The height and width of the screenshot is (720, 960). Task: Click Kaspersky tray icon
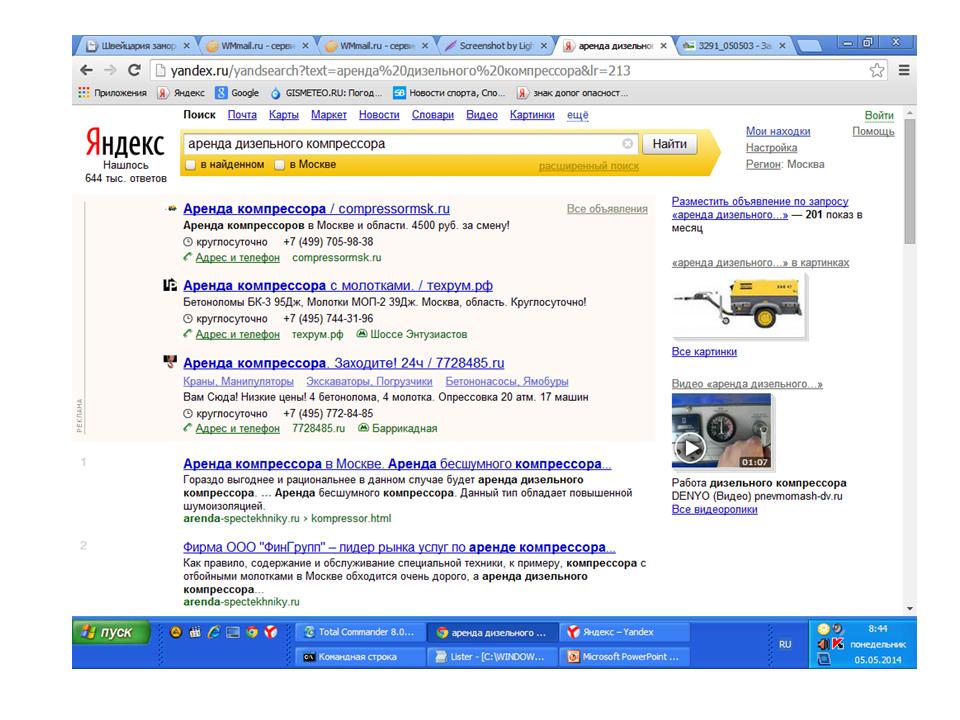click(x=838, y=643)
